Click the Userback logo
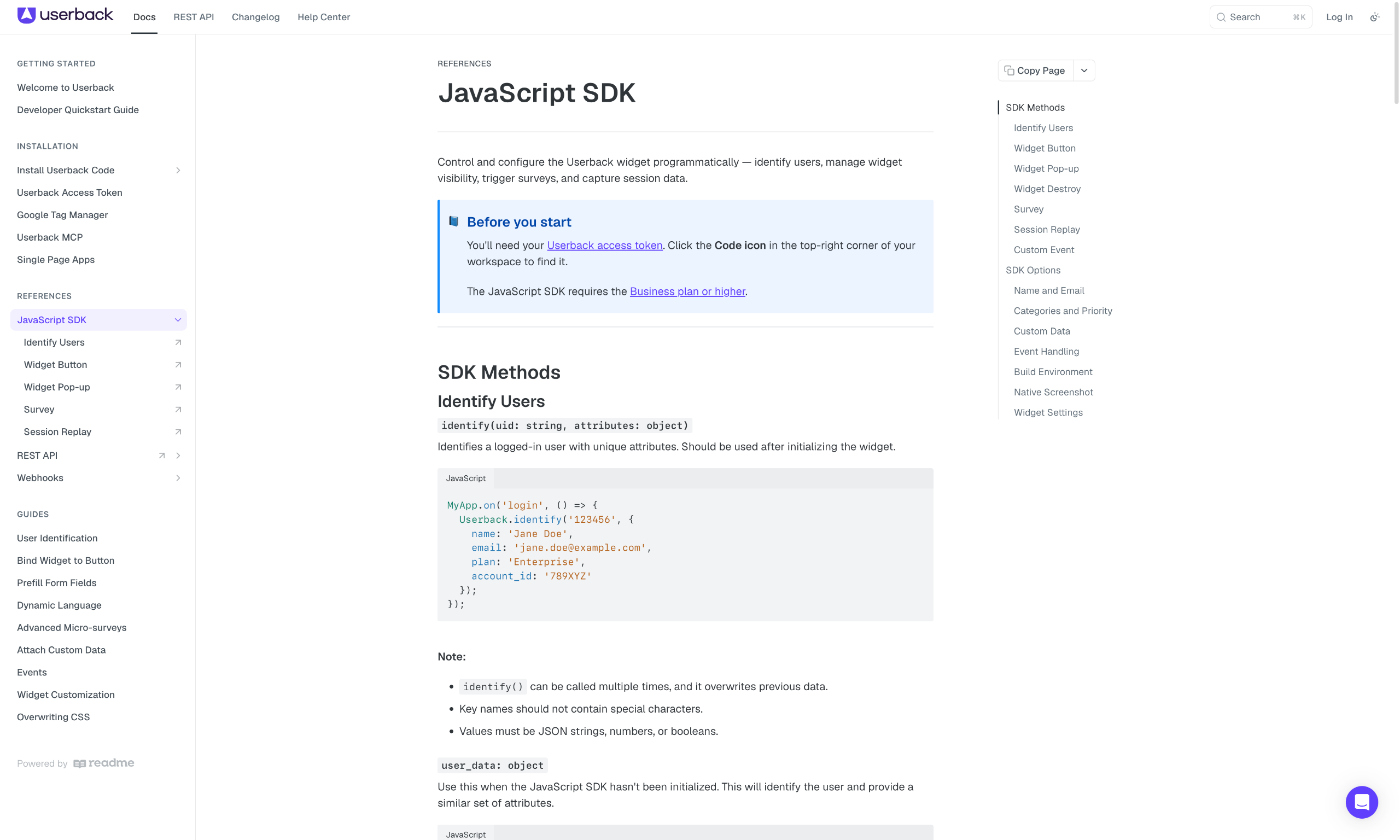Viewport: 1400px width, 840px height. pos(65,15)
